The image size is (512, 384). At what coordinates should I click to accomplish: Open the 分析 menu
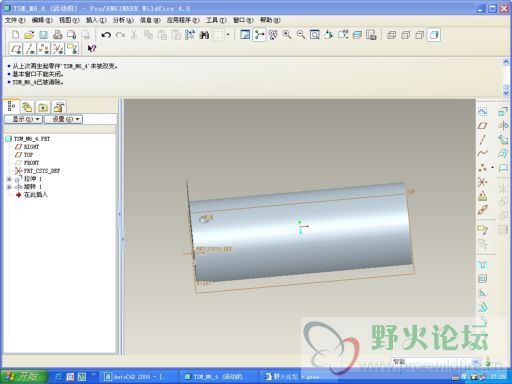(123, 20)
